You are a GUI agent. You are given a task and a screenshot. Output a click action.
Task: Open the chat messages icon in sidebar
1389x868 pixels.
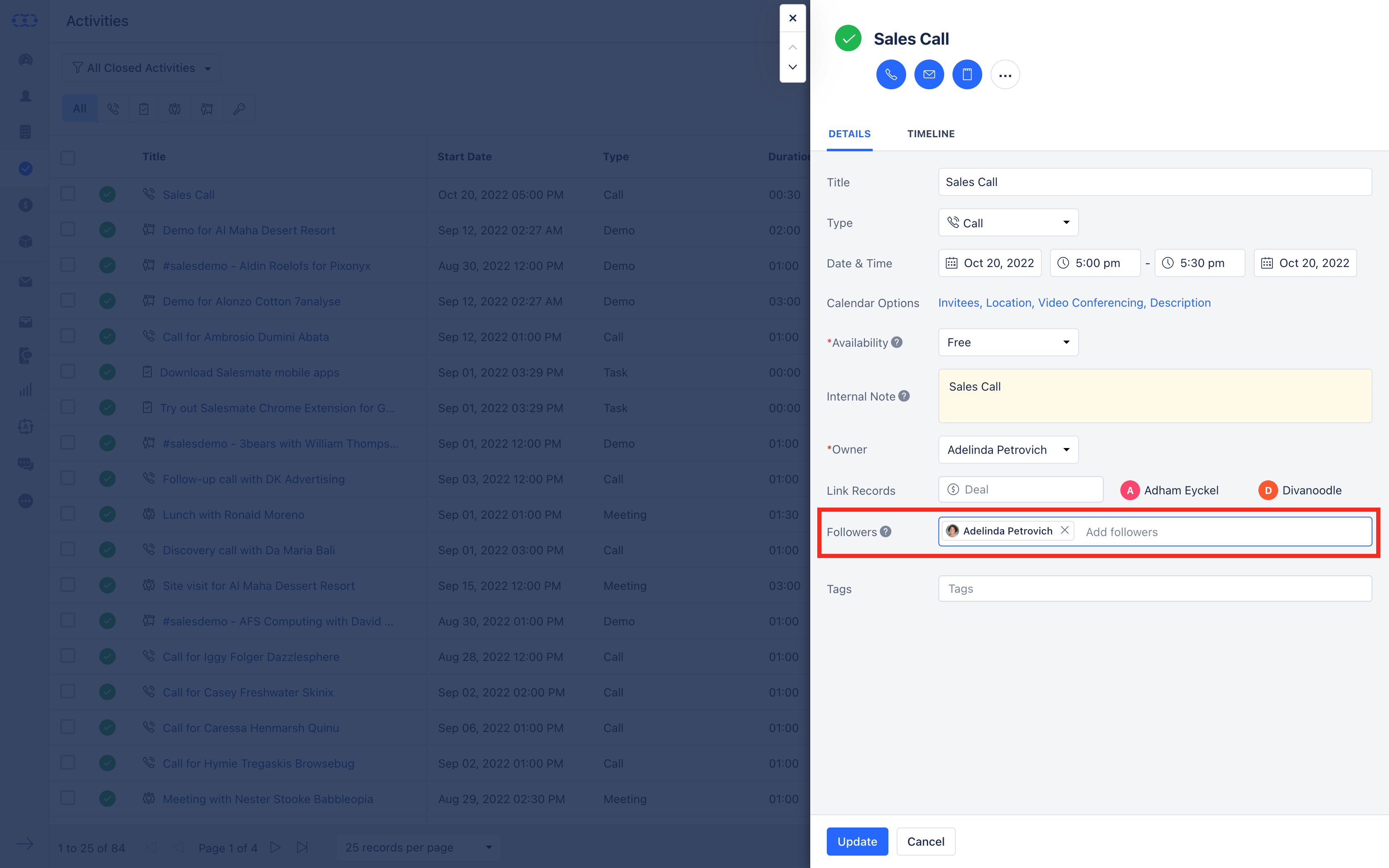(25, 464)
